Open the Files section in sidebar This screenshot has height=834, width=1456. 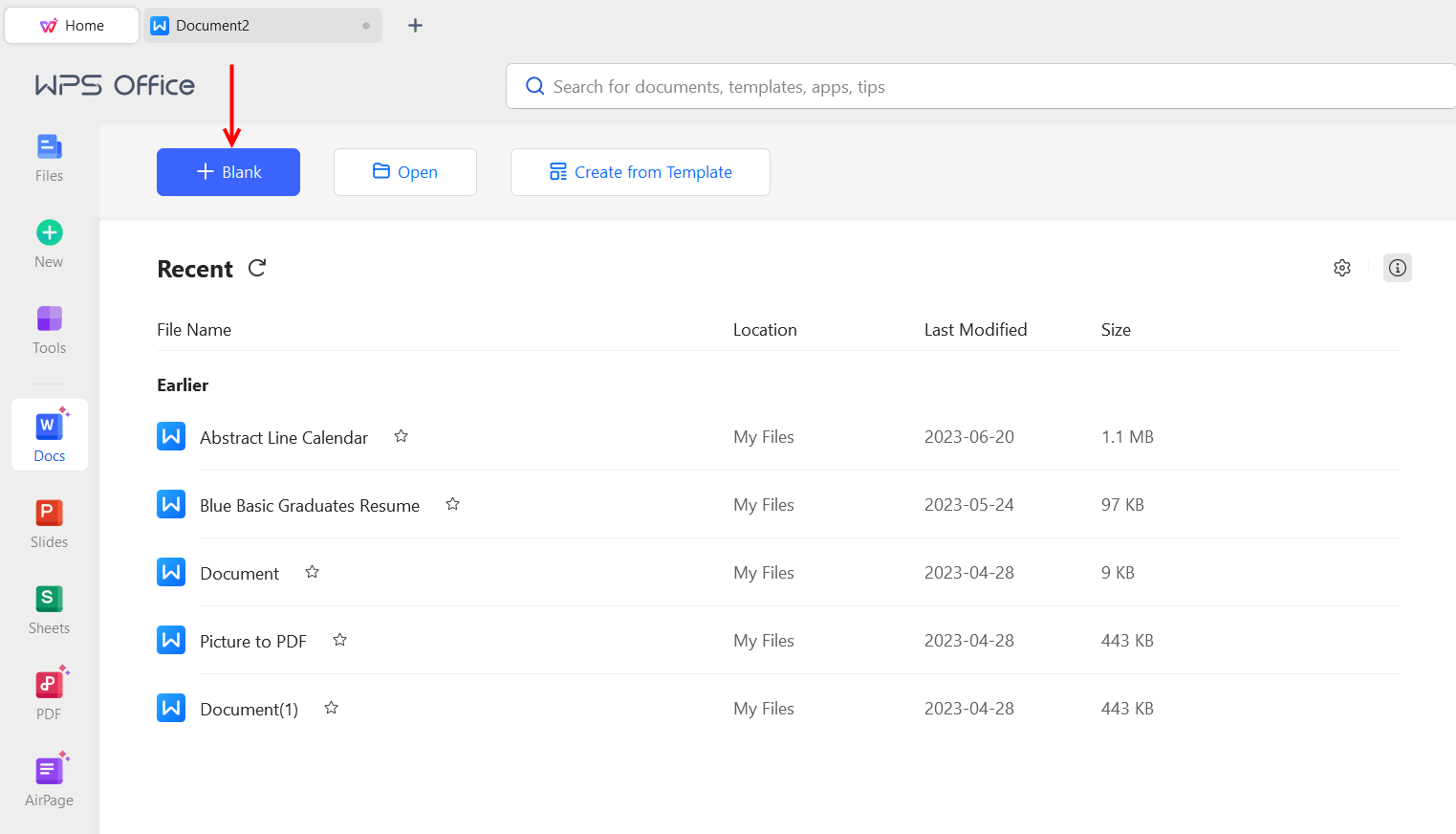[x=49, y=158]
